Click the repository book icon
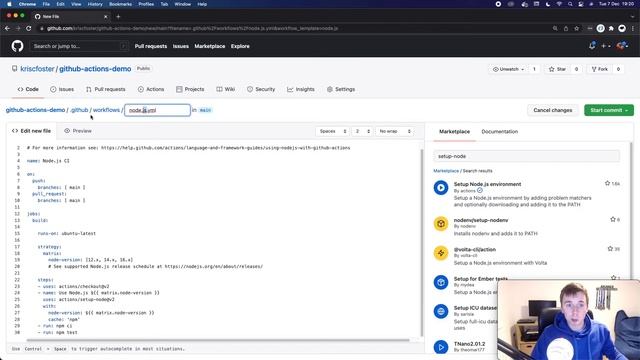 tap(15, 69)
